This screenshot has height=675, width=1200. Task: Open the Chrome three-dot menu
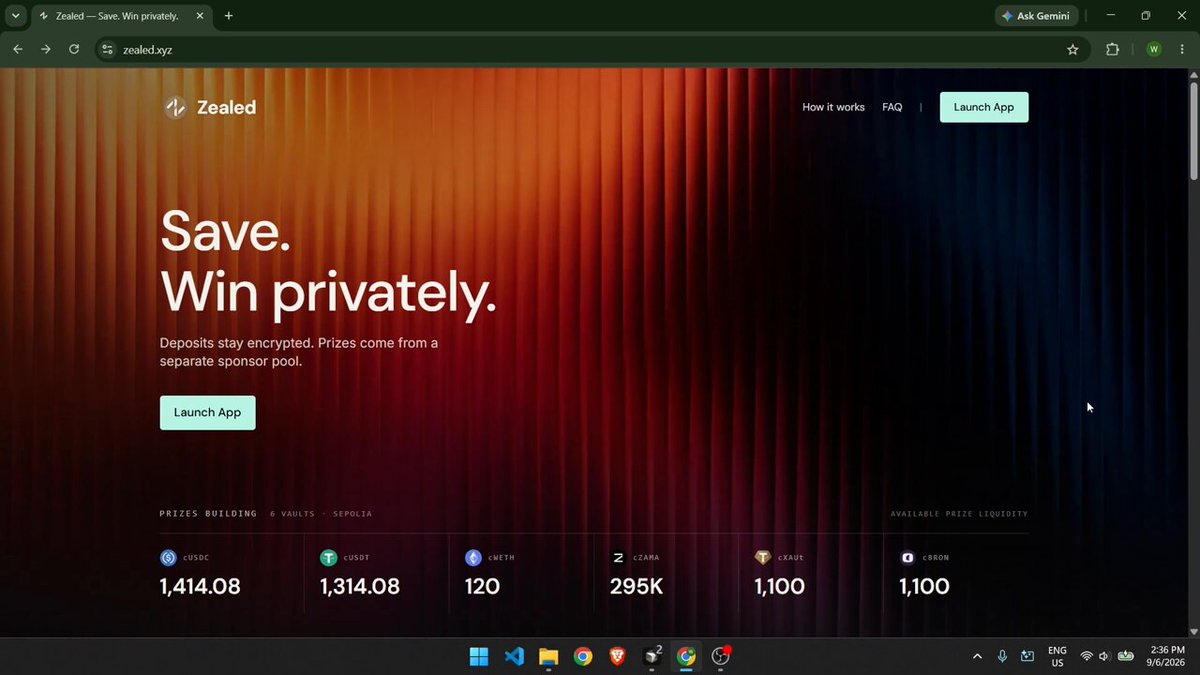coord(1183,49)
